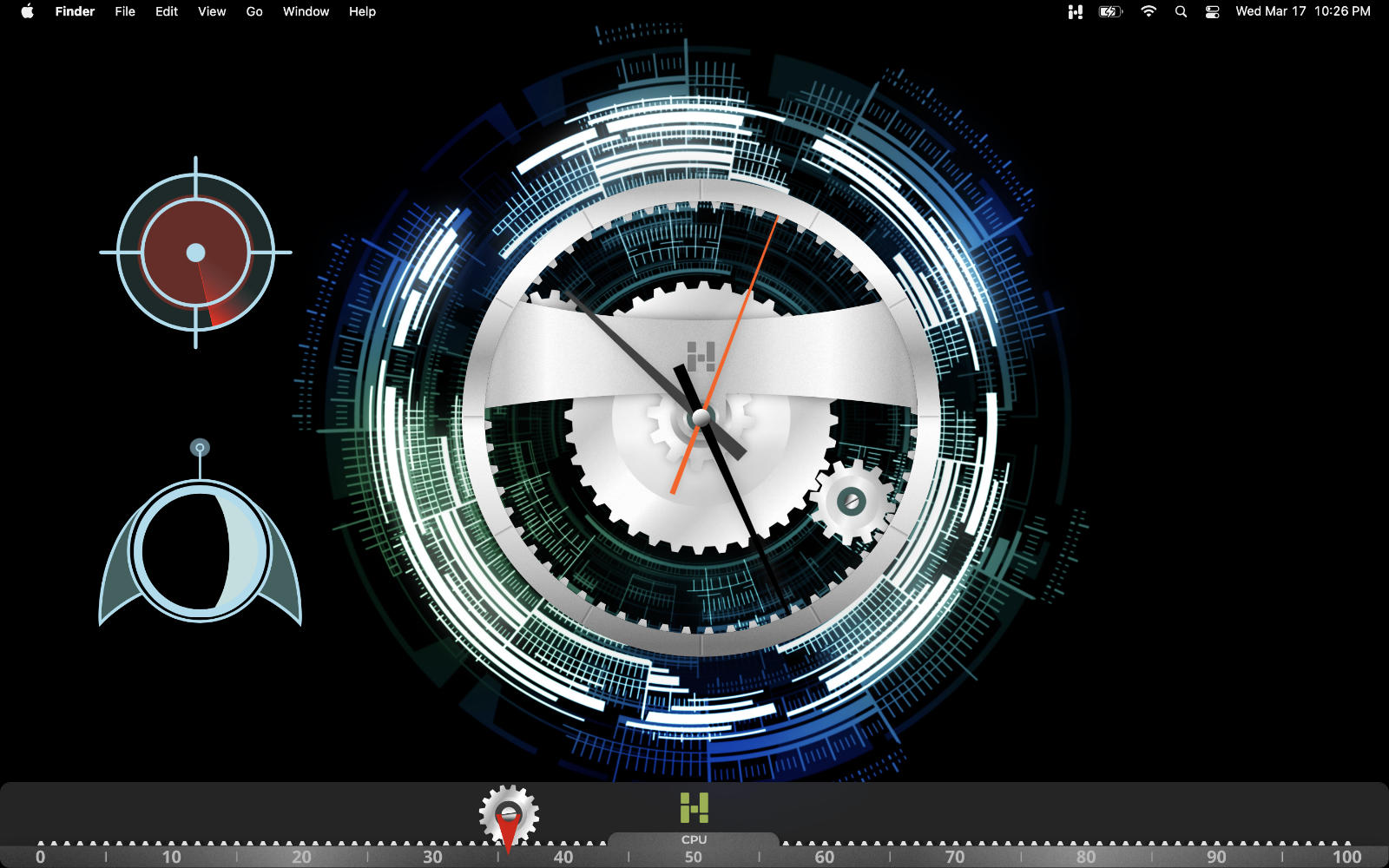Click the moon phase widget
Viewport: 1389px width, 868px height.
coord(201,551)
